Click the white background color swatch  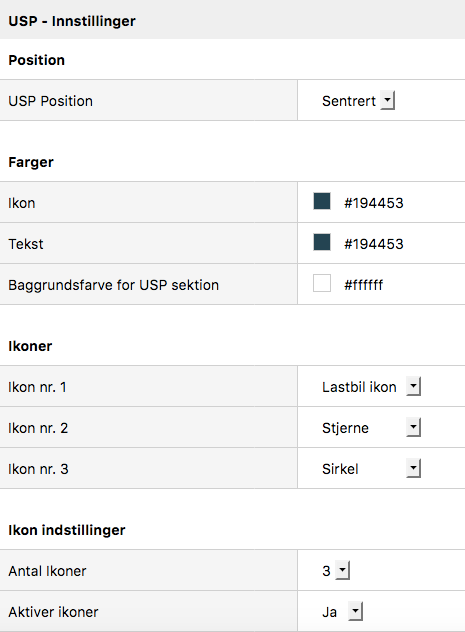coord(322,283)
